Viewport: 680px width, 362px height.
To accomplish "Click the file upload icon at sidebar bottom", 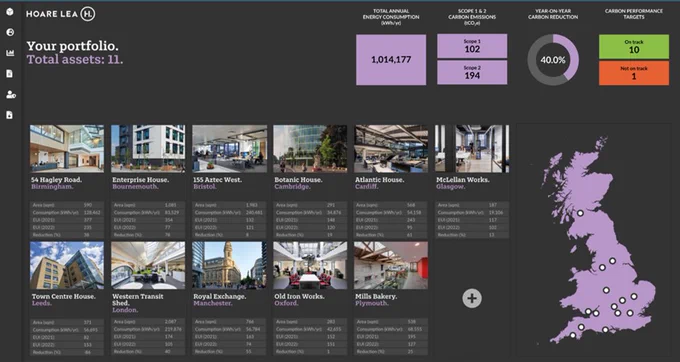I will pyautogui.click(x=10, y=115).
